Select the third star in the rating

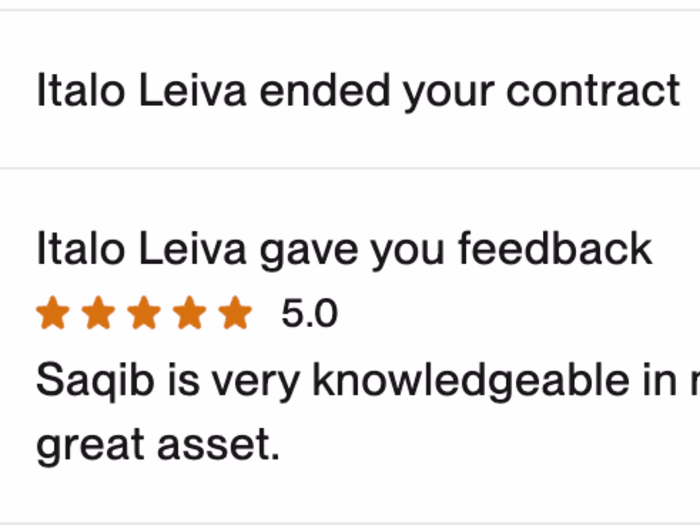pyautogui.click(x=144, y=314)
